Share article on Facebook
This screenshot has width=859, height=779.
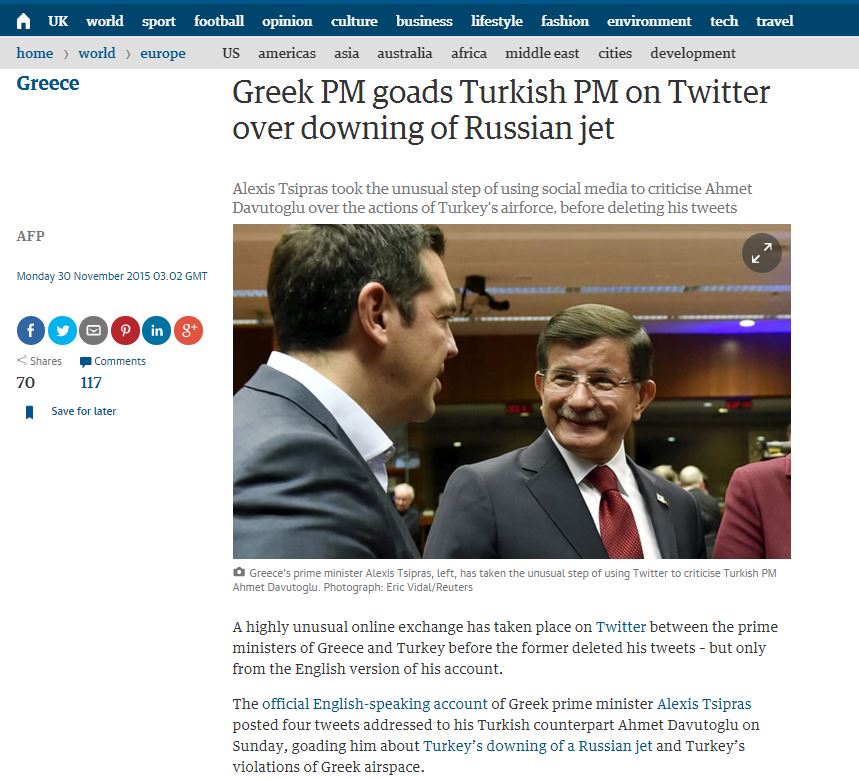[x=31, y=330]
